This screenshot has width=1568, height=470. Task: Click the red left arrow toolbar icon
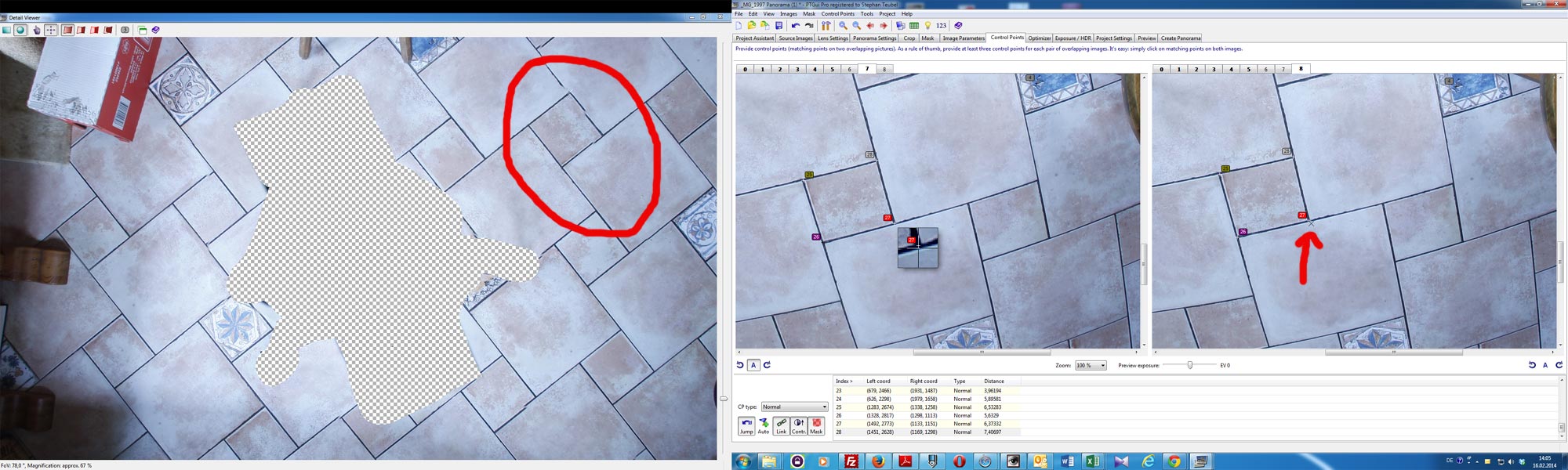[870, 26]
